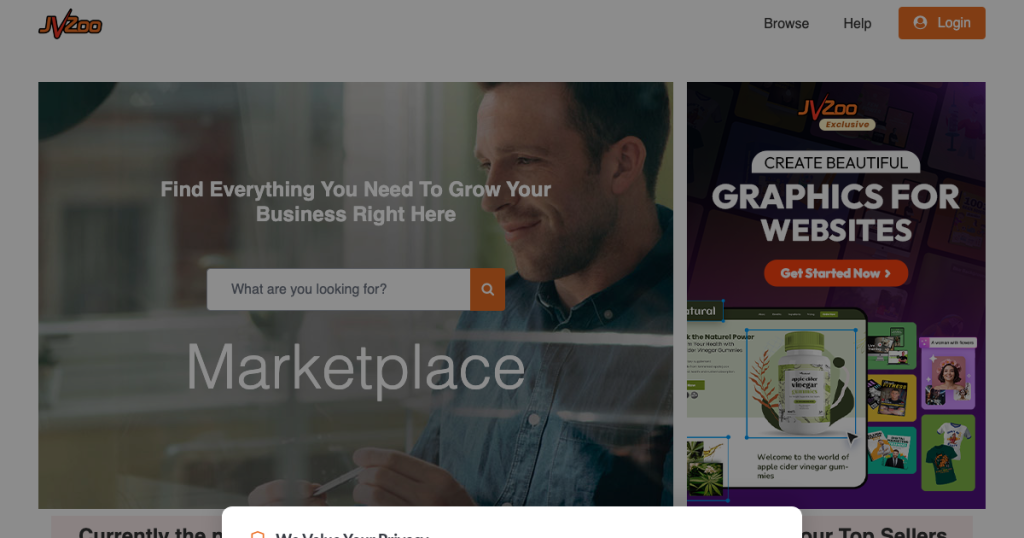This screenshot has height=538, width=1024.
Task: Click 'Welcome to the world of apple cider' text
Action: (803, 466)
